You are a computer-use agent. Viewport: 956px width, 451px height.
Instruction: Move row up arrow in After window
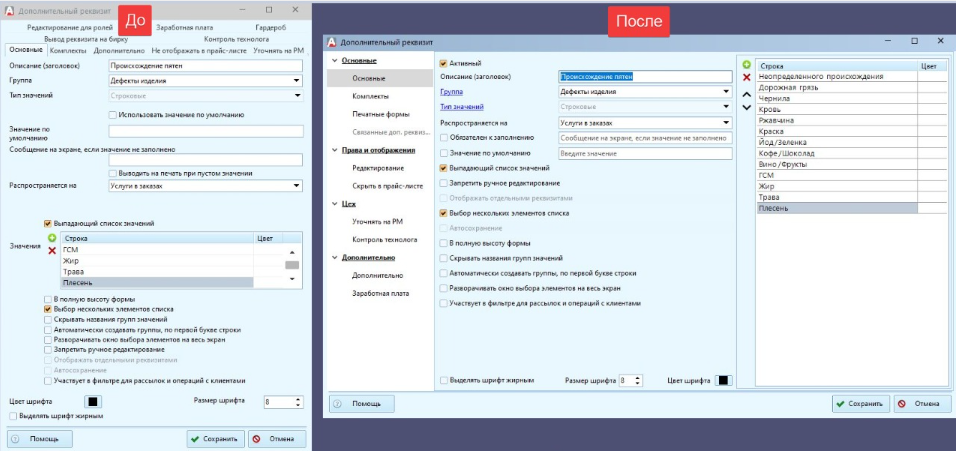click(x=746, y=95)
